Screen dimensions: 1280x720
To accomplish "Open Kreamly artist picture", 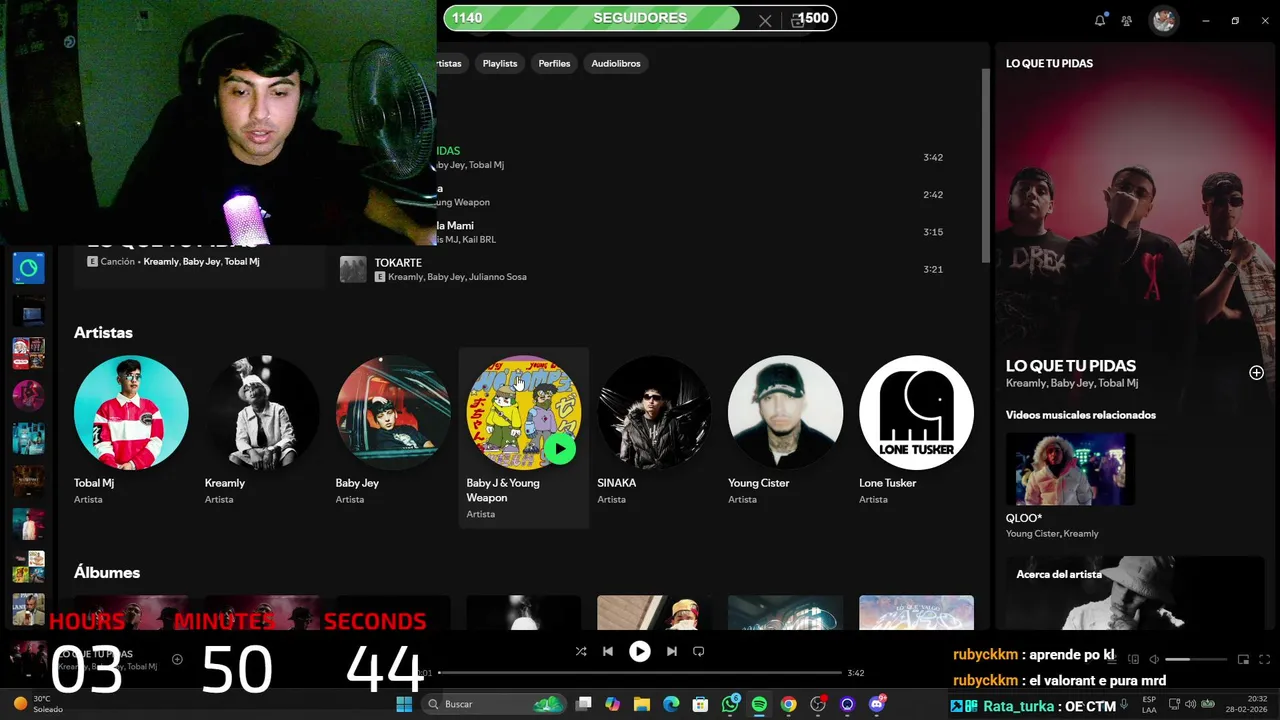I will coord(262,412).
